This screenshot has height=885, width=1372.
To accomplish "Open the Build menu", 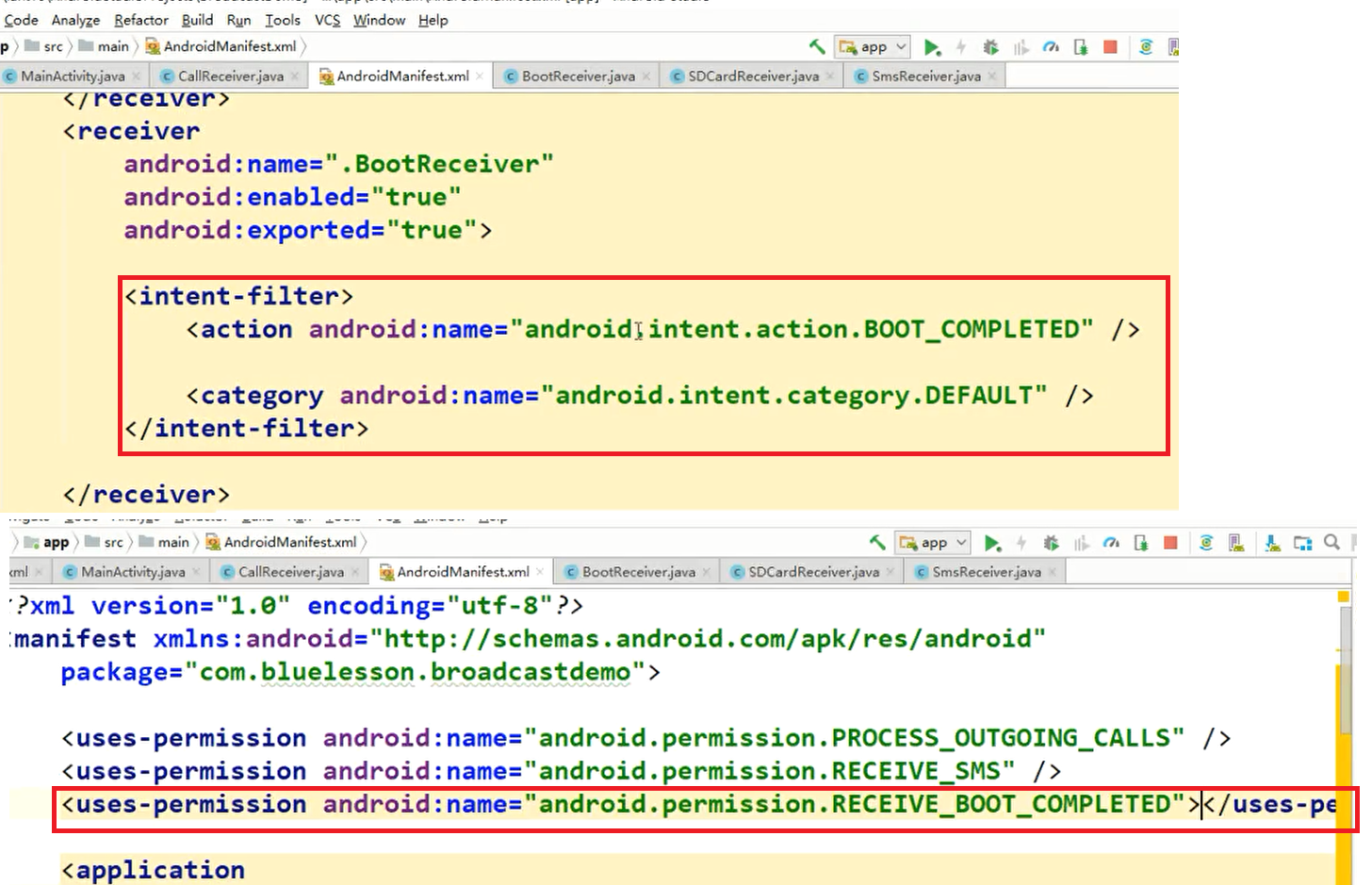I will coord(197,20).
